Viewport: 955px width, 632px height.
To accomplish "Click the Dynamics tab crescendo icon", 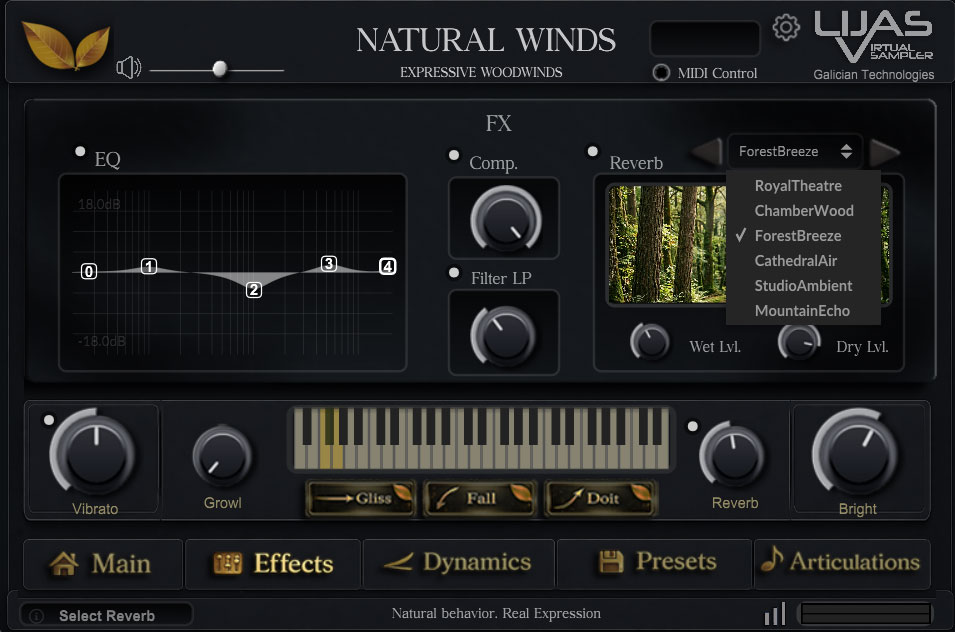I will 398,562.
